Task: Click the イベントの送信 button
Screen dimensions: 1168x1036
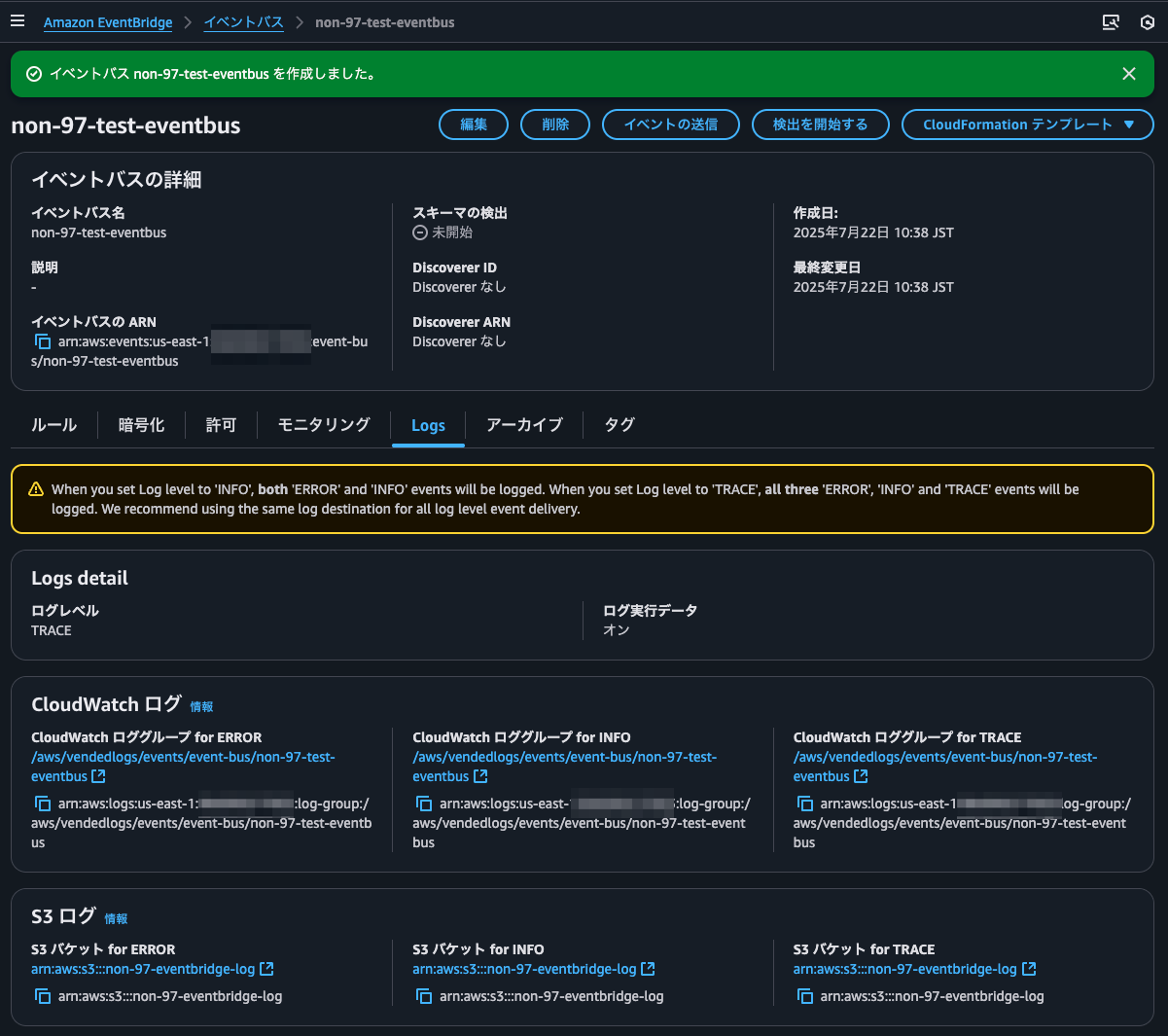Action: (x=671, y=125)
